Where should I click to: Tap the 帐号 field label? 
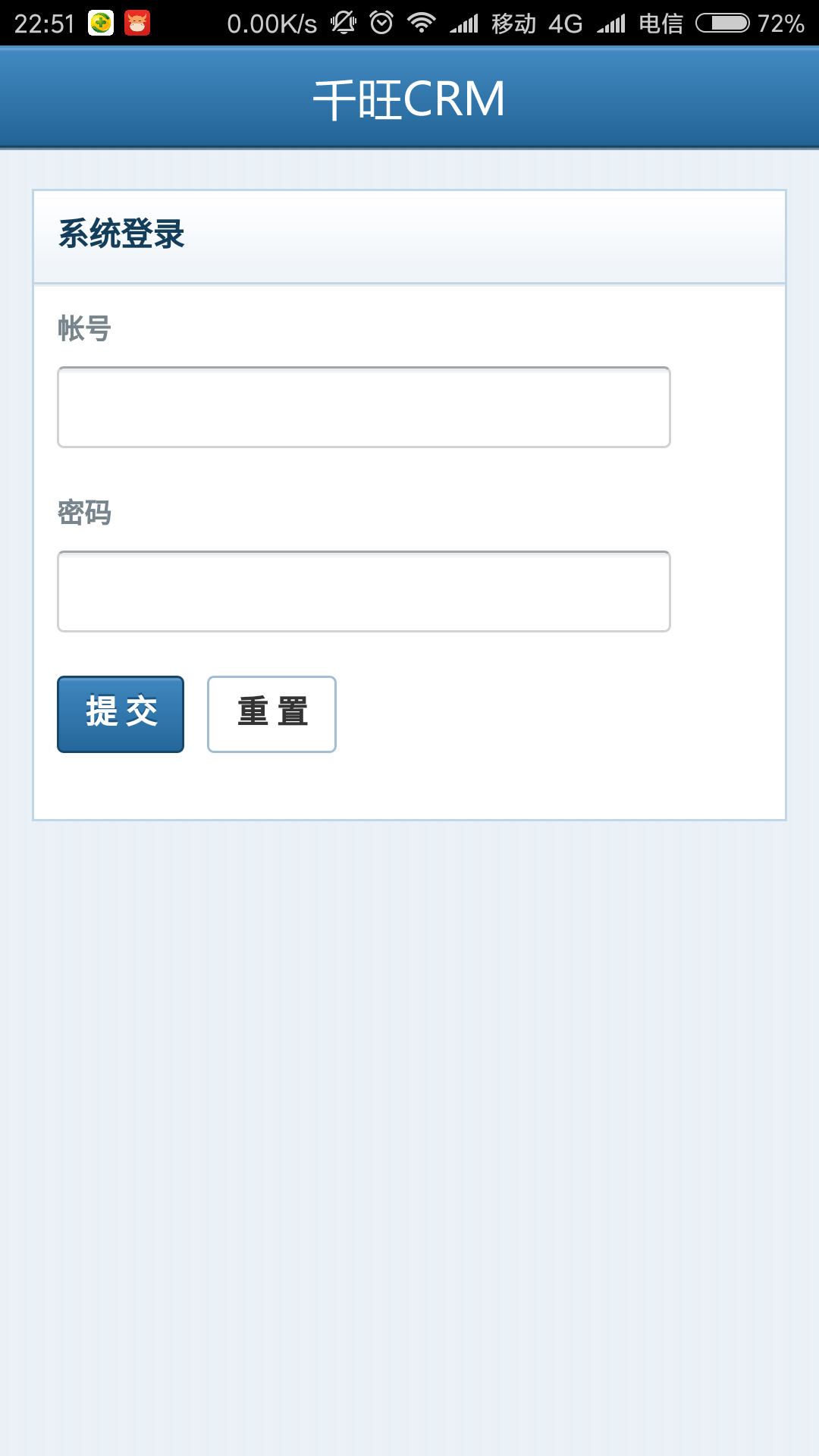[85, 329]
